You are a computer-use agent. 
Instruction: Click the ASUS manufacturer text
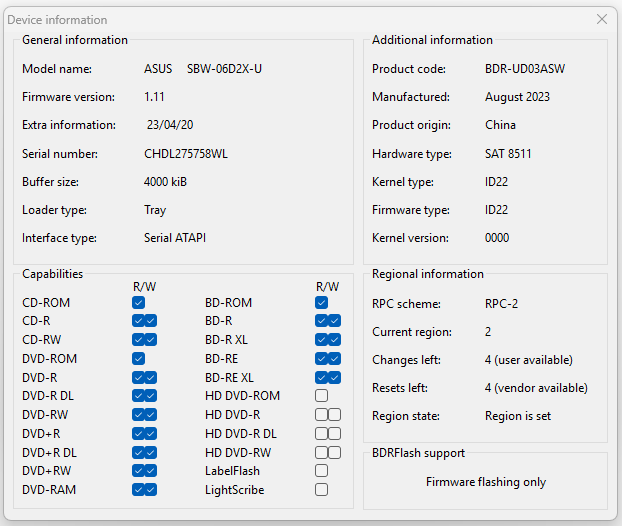coord(158,69)
